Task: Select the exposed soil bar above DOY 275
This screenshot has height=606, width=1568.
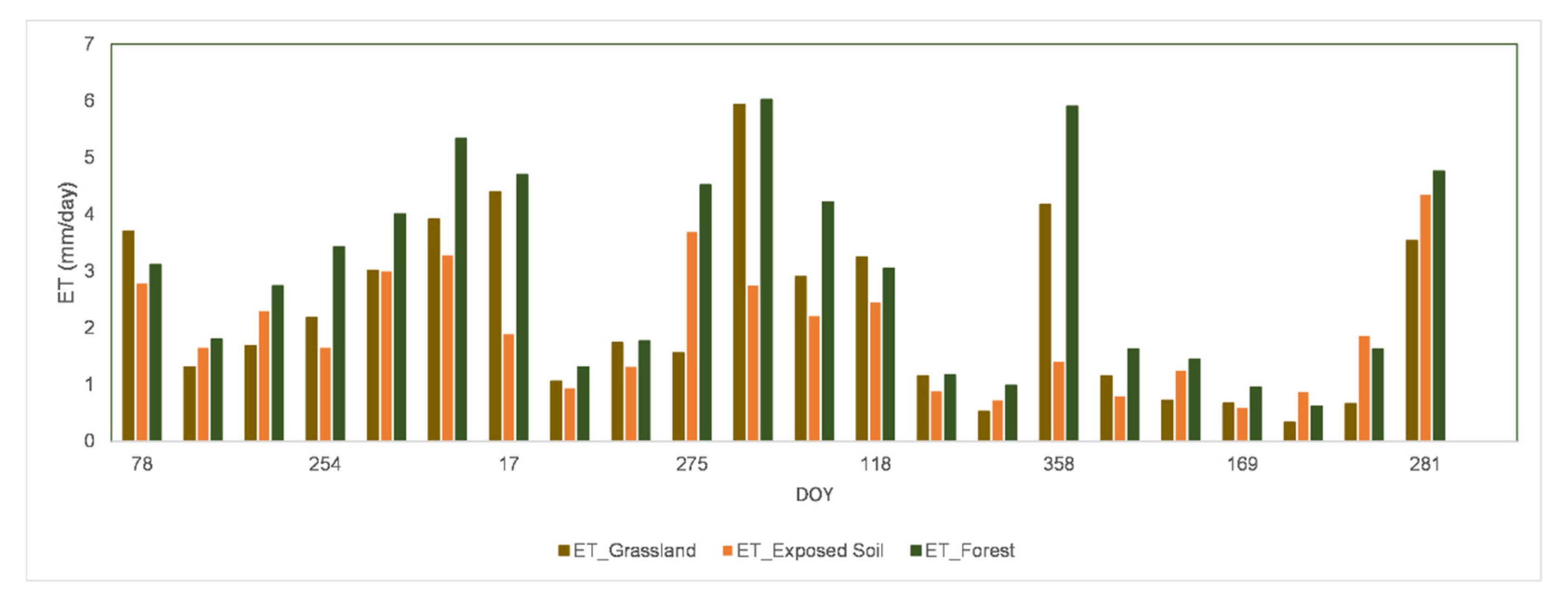Action: (x=692, y=336)
